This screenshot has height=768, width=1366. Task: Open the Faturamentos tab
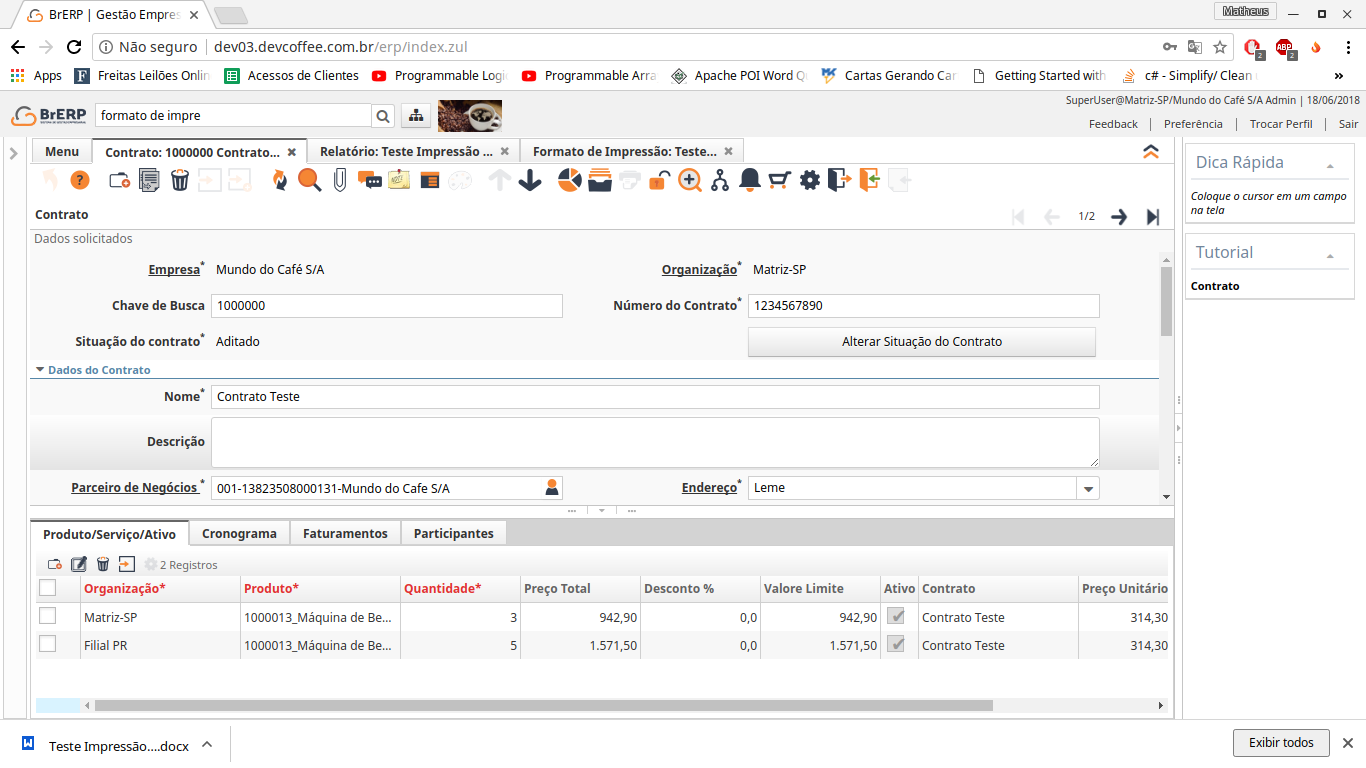click(x=345, y=533)
